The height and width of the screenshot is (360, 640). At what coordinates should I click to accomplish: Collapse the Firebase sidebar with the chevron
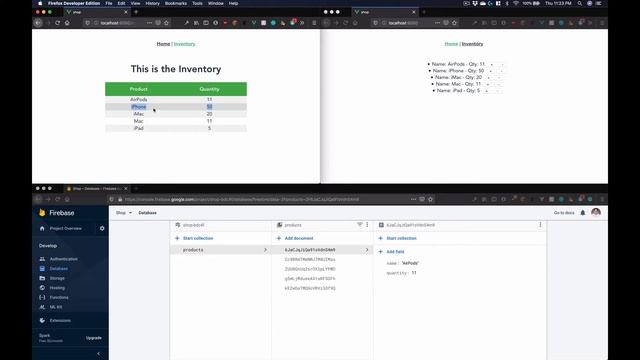[98, 353]
